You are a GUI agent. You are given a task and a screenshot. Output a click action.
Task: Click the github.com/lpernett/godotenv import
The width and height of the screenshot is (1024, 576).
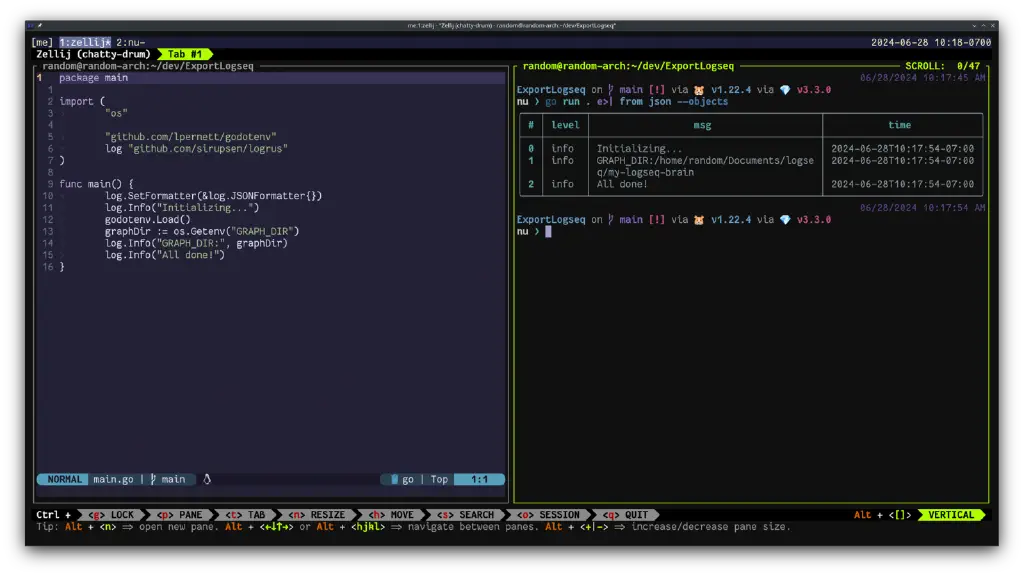click(x=190, y=137)
